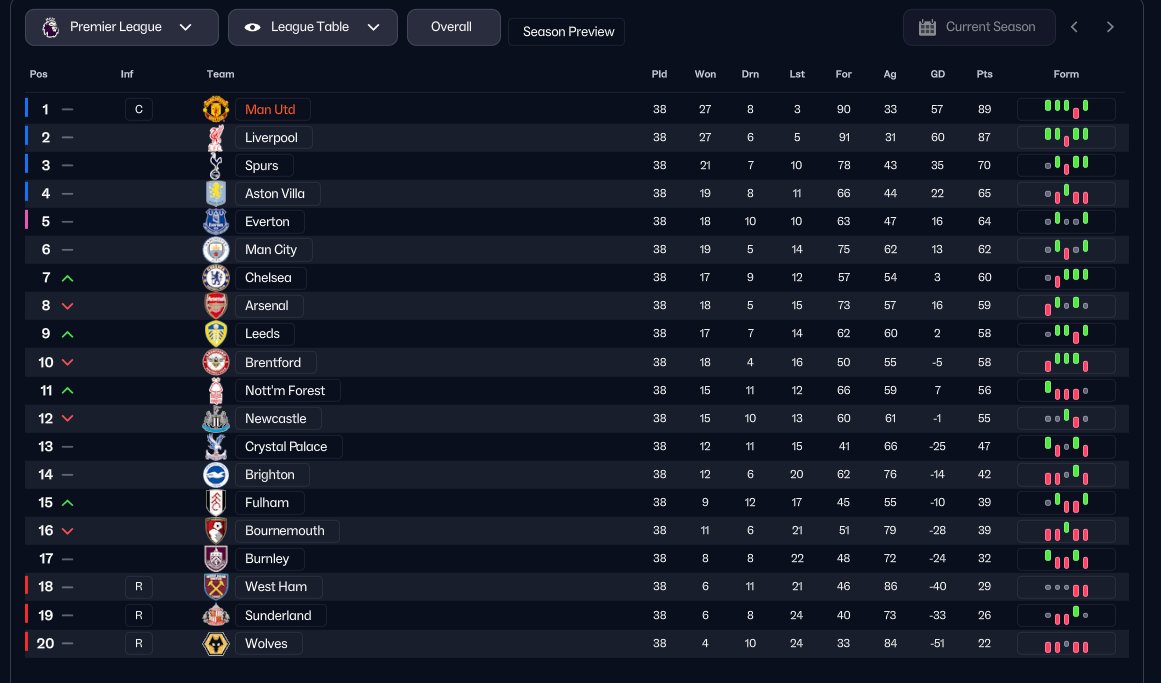Select the Overall tab
Screen dimensions: 1161x683
coord(452,27)
